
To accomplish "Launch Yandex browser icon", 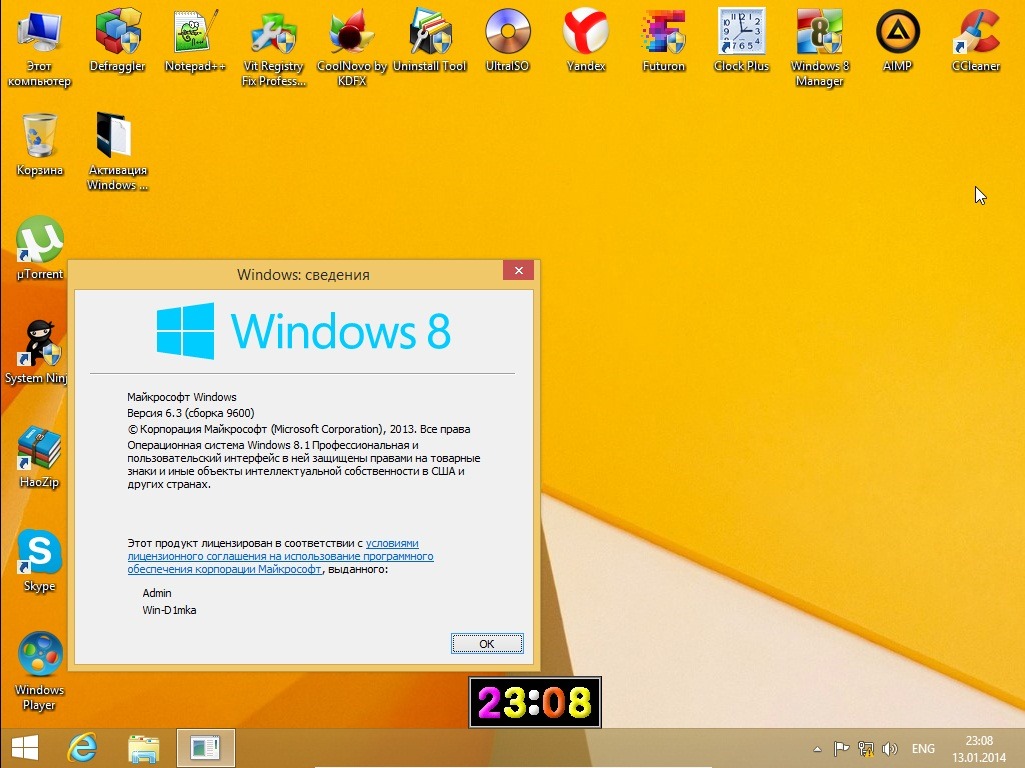I will tap(586, 39).
